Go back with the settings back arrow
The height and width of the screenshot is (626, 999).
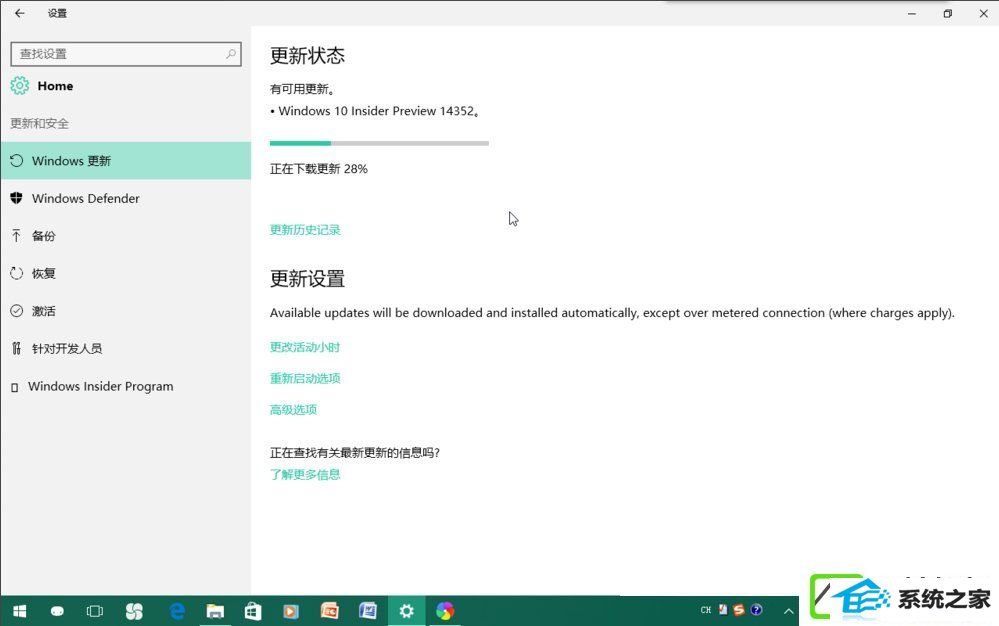[20, 13]
